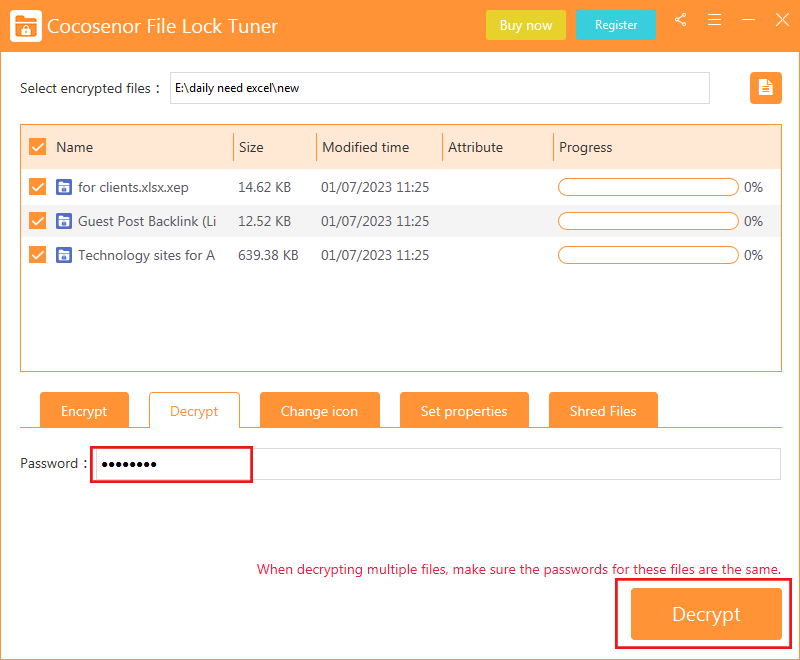
Task: Click modified time of for clients.xlsx.xep
Action: pyautogui.click(x=375, y=187)
